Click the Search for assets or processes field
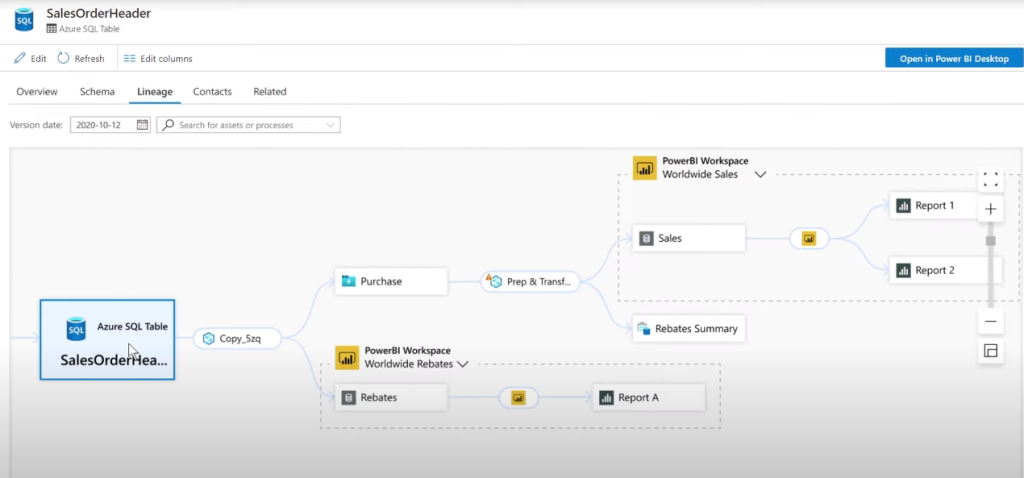 tap(248, 125)
